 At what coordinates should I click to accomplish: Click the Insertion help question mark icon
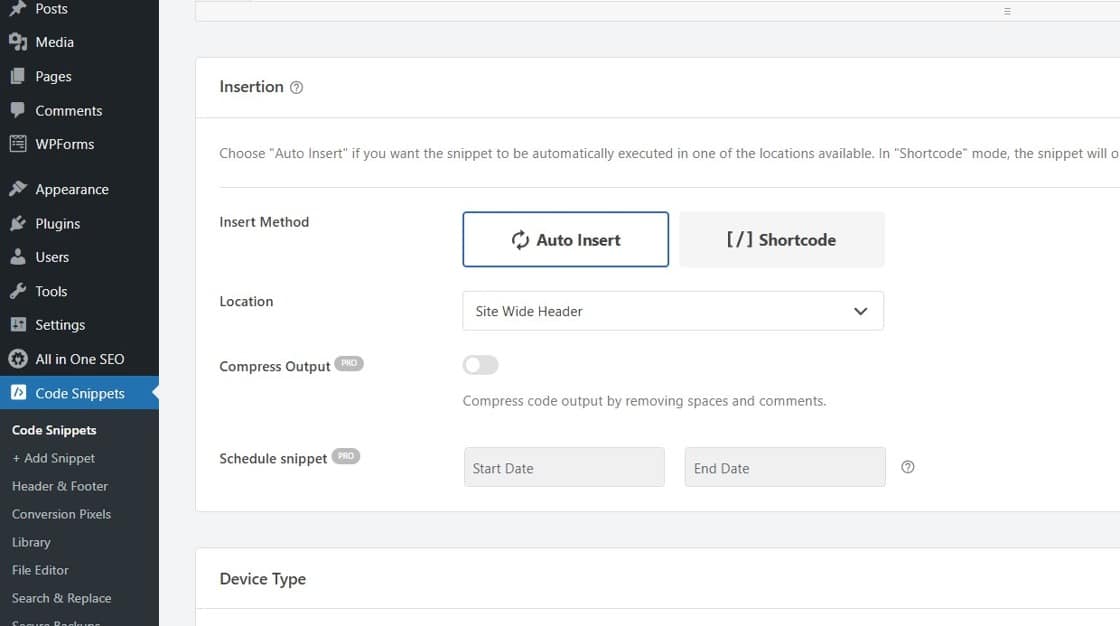click(x=296, y=88)
